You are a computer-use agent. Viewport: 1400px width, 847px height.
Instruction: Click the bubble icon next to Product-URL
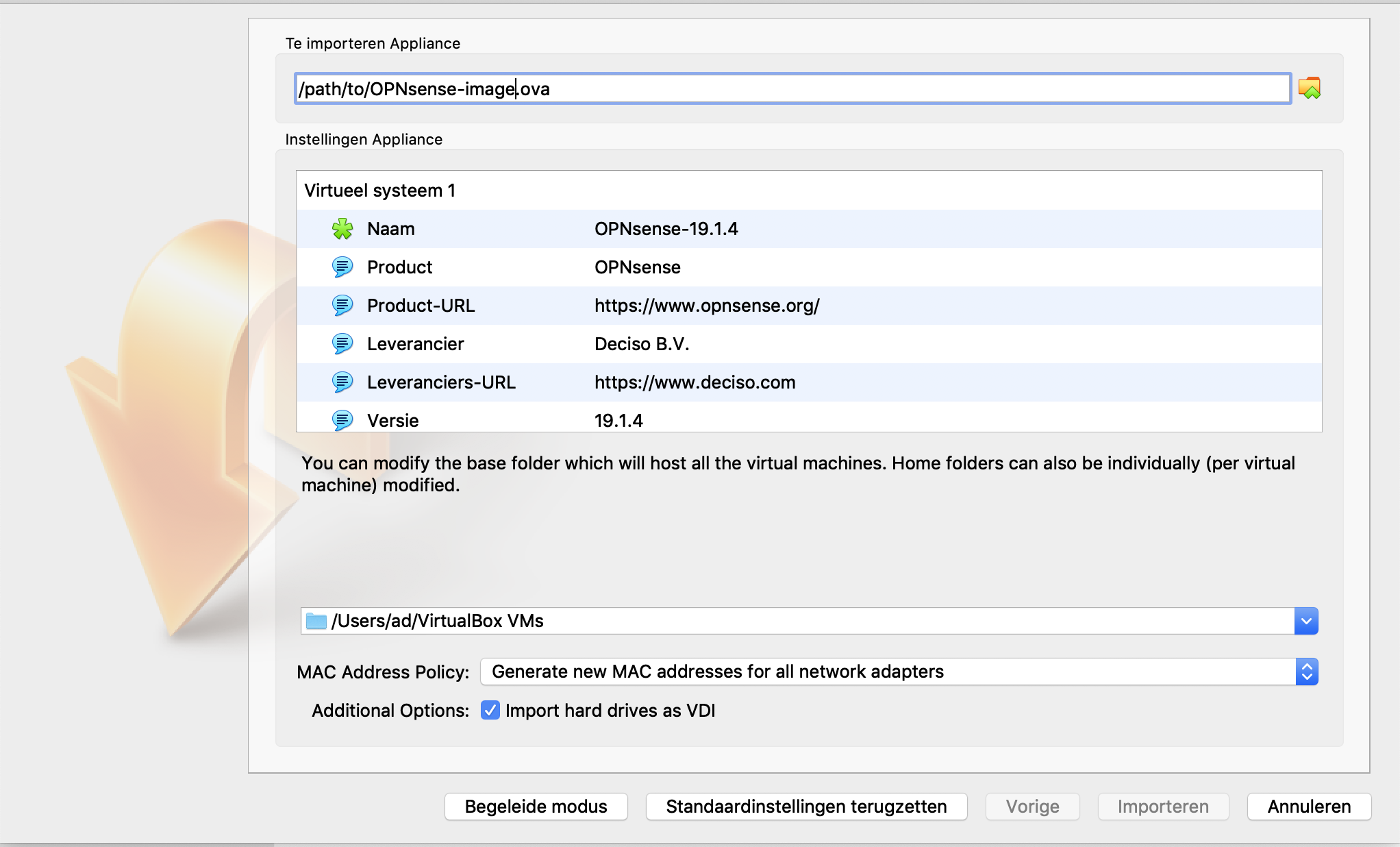[342, 306]
